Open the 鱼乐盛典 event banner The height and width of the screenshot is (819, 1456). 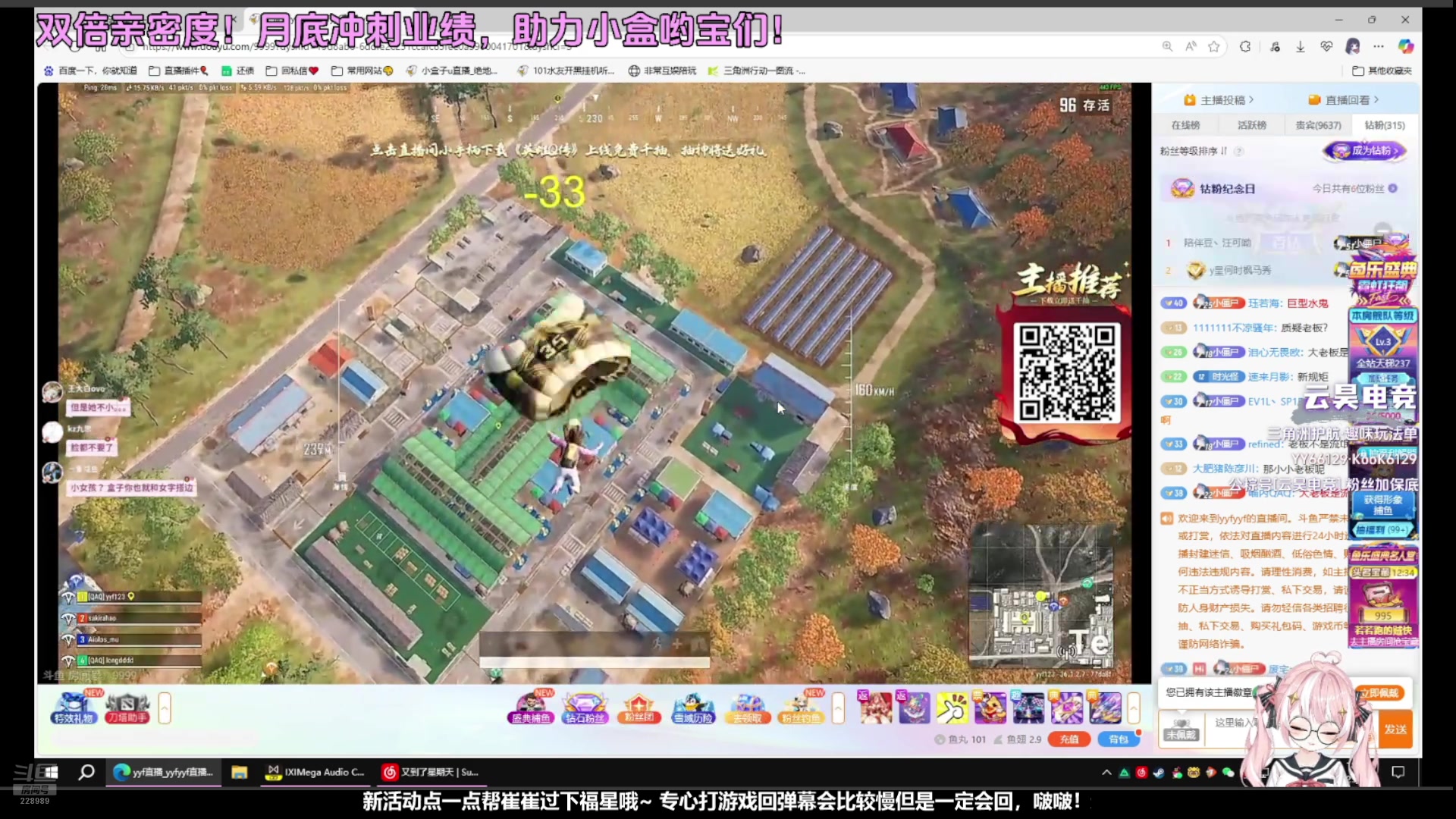pyautogui.click(x=1382, y=278)
